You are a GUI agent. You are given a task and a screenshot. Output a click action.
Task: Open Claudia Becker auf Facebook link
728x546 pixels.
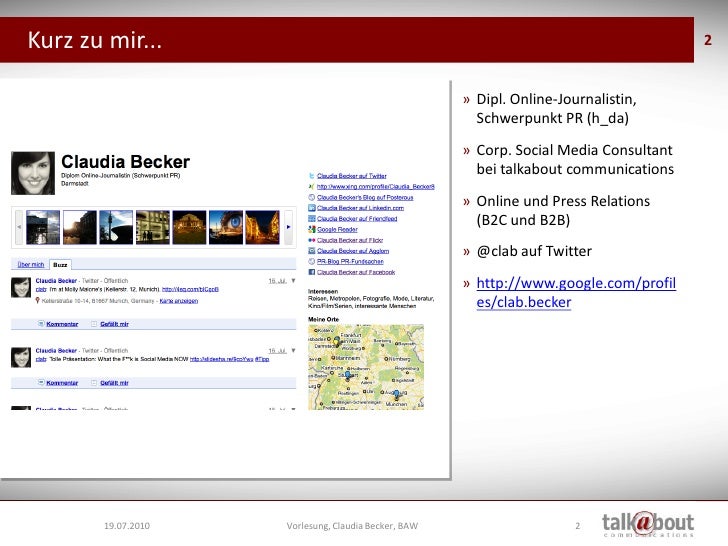[x=356, y=272]
